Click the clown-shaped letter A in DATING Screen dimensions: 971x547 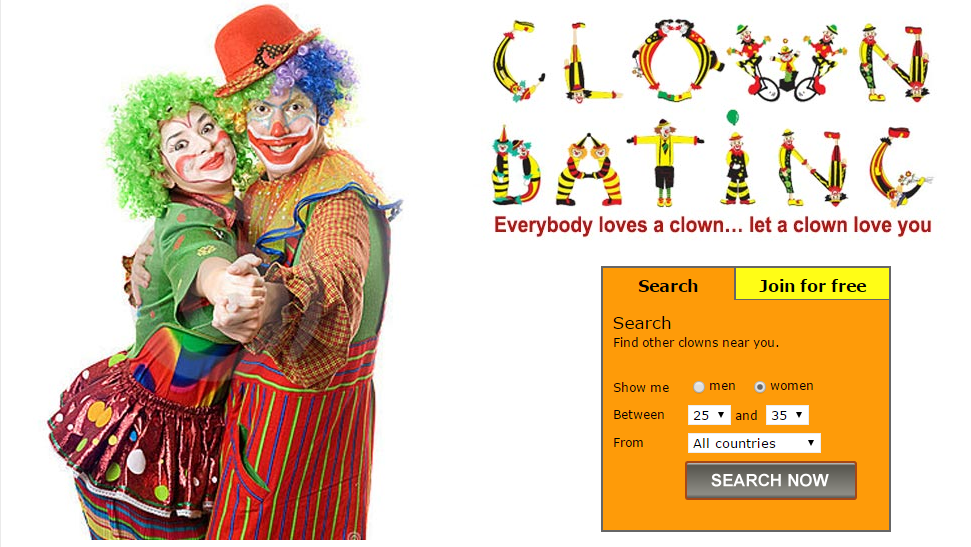click(x=589, y=168)
